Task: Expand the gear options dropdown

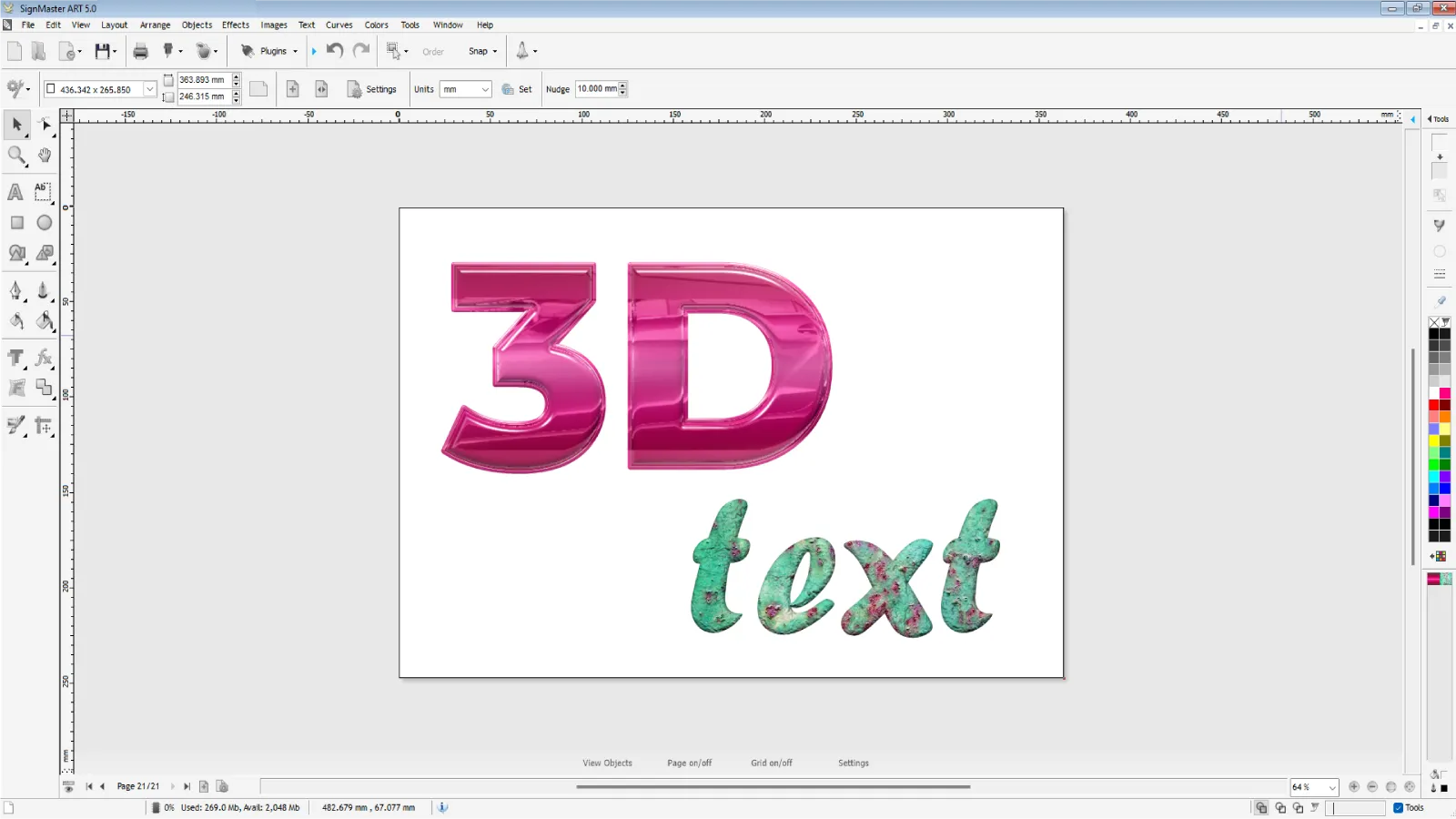Action: (28, 89)
